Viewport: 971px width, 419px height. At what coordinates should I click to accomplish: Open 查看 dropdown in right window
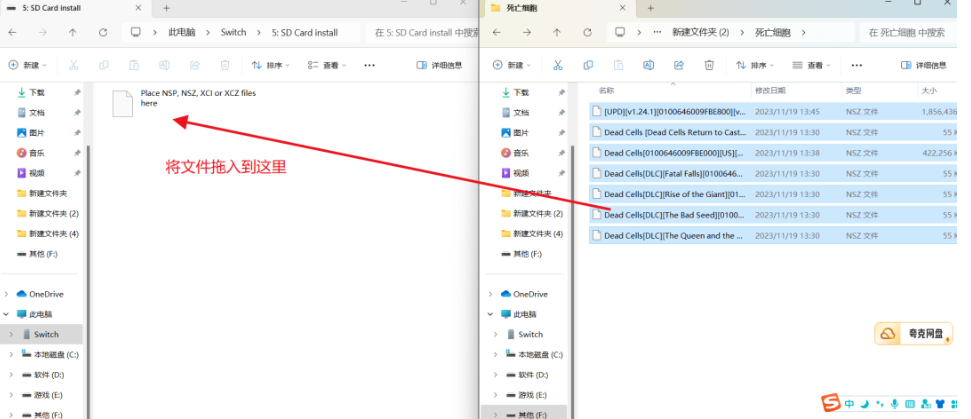click(x=811, y=65)
